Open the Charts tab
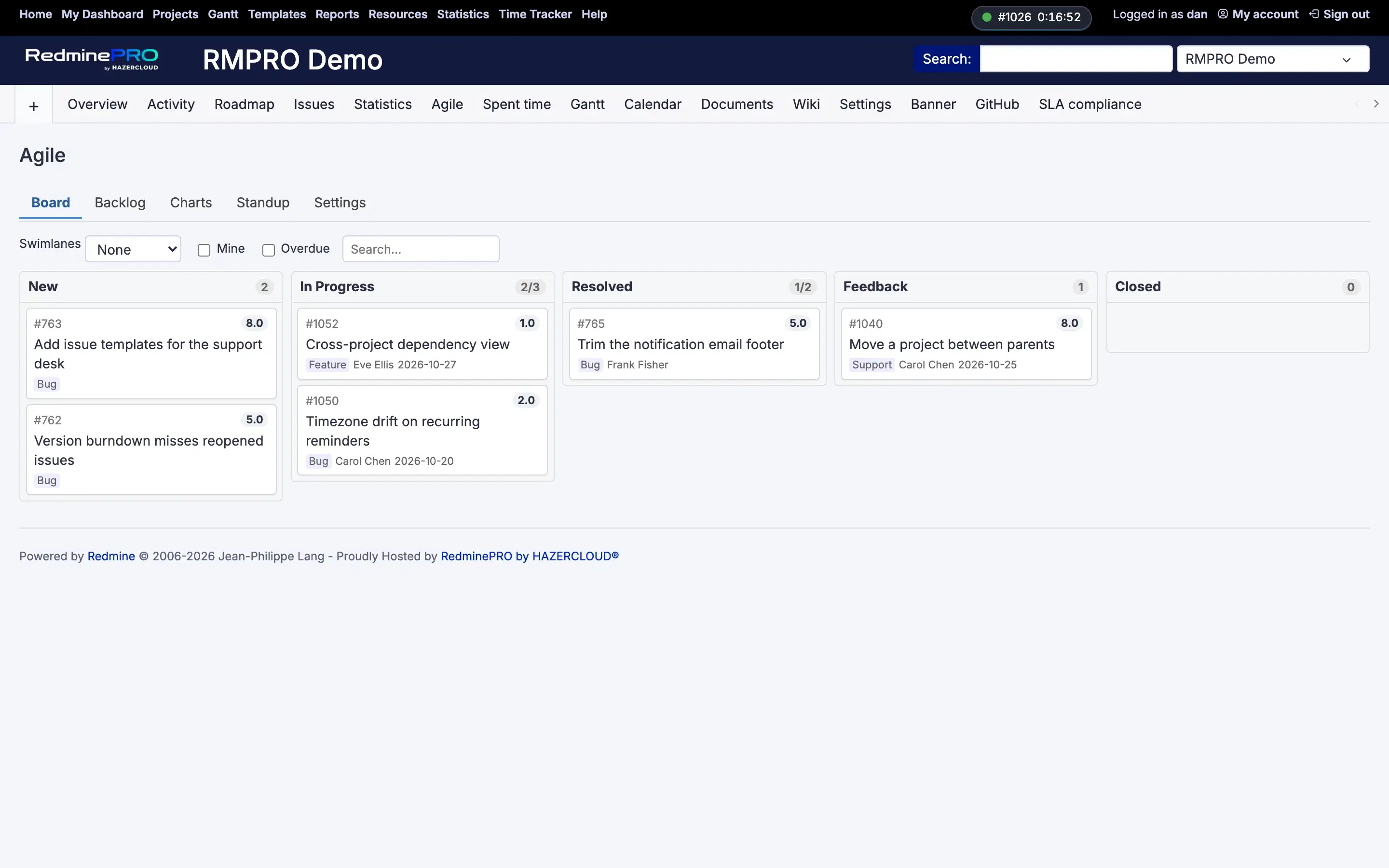1389x868 pixels. pos(191,203)
